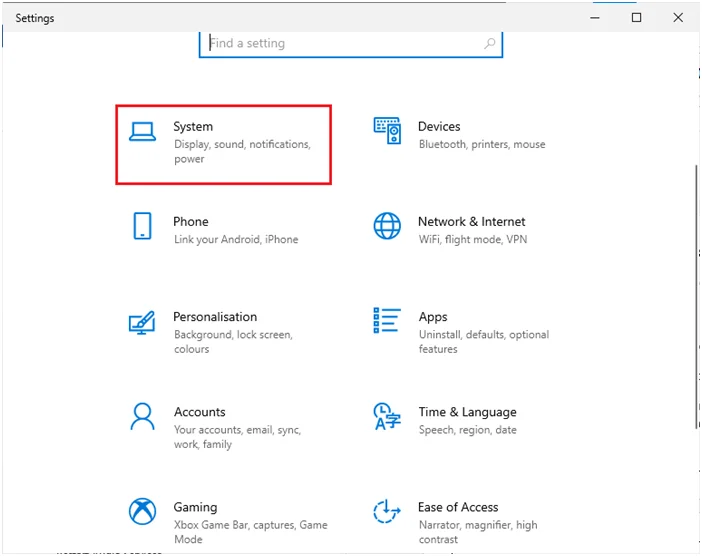Click 'Speech, region, date' description
The width and height of the screenshot is (702, 556).
[x=467, y=430]
